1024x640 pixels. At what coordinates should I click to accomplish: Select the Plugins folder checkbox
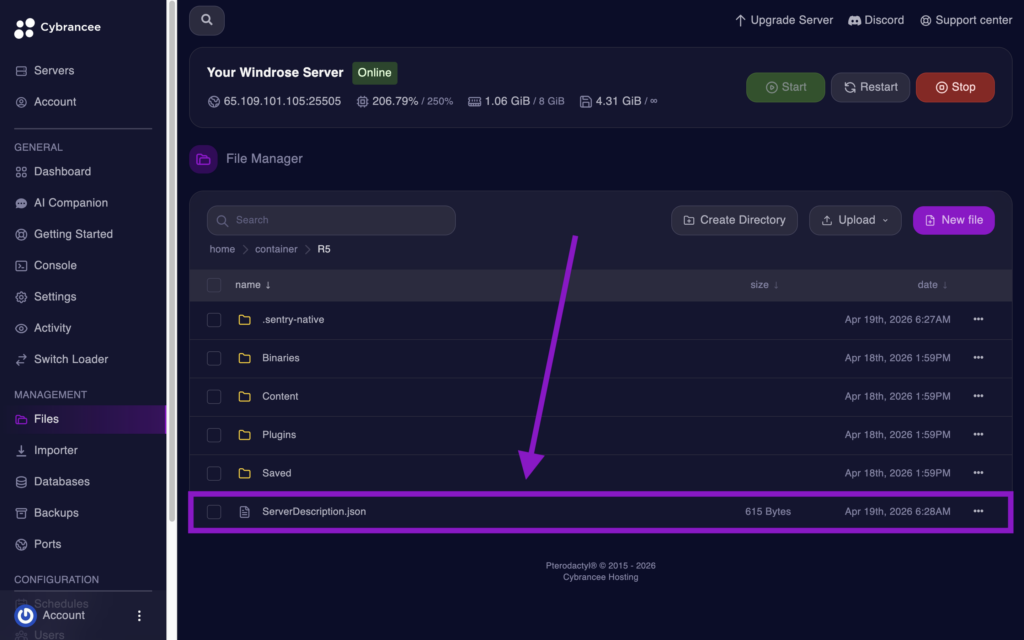pyautogui.click(x=214, y=434)
